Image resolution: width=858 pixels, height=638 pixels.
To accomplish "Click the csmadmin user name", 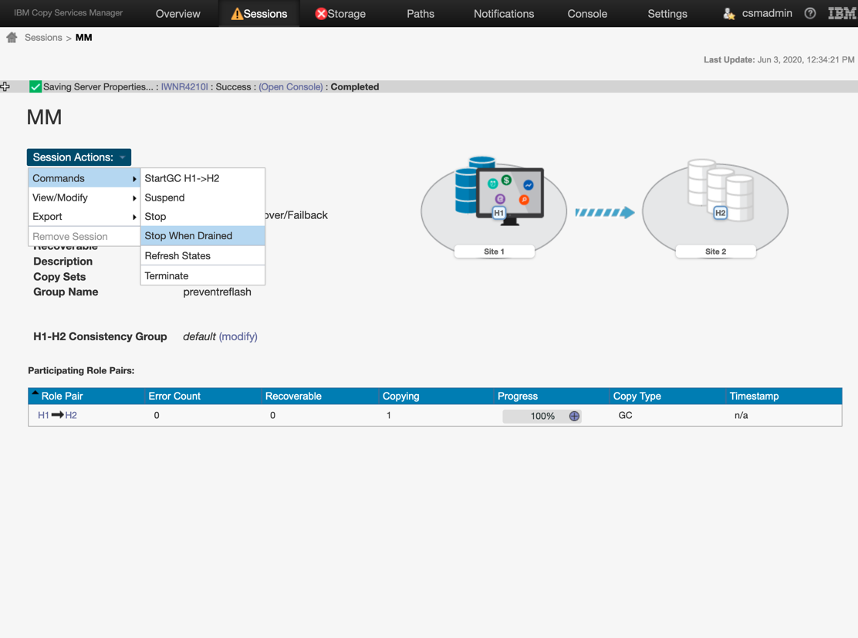I will (x=767, y=13).
